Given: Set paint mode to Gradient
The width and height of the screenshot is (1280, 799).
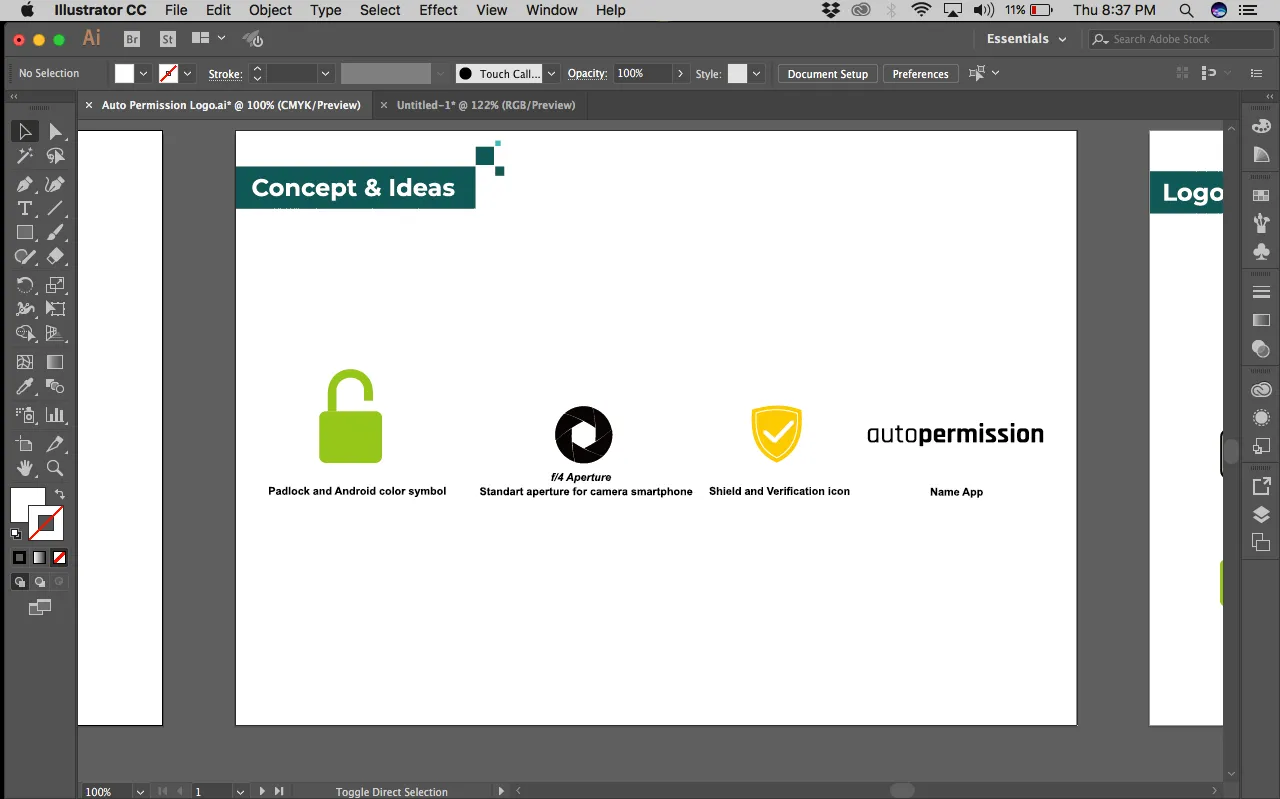Looking at the screenshot, I should (39, 558).
